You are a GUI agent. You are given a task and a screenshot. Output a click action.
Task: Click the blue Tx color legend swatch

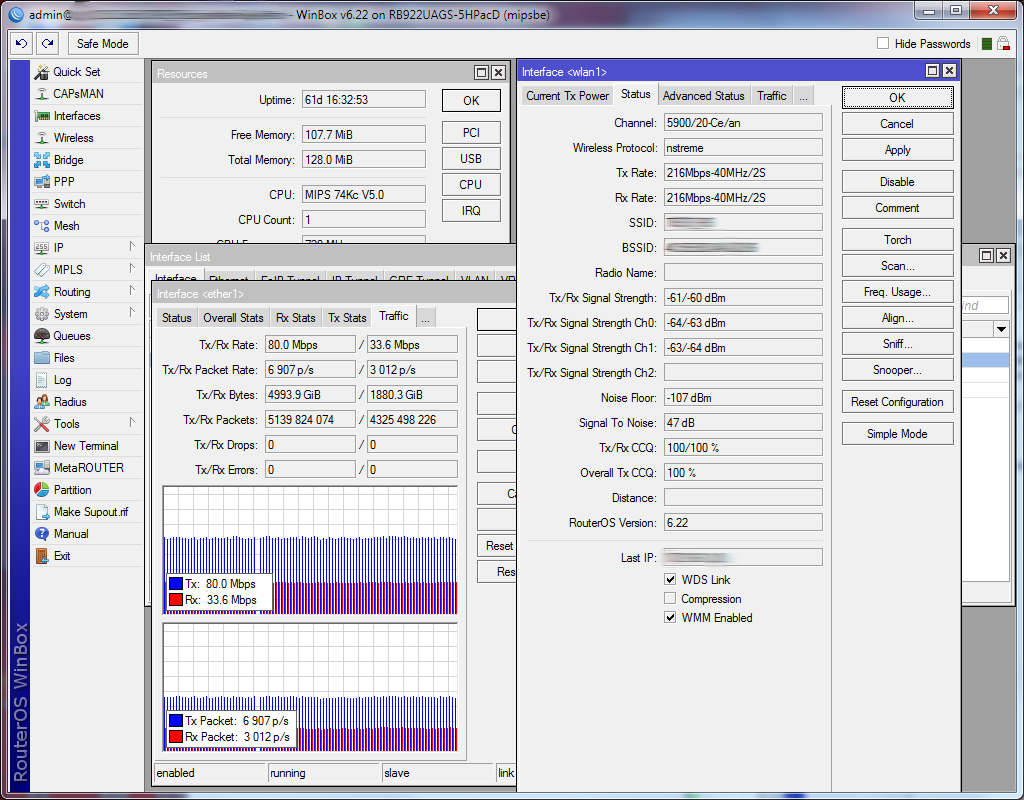(176, 584)
